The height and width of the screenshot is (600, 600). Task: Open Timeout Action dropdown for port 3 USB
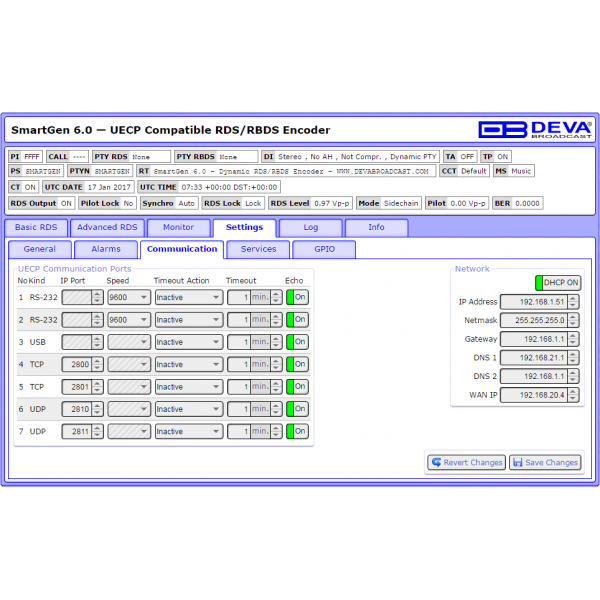tap(189, 342)
